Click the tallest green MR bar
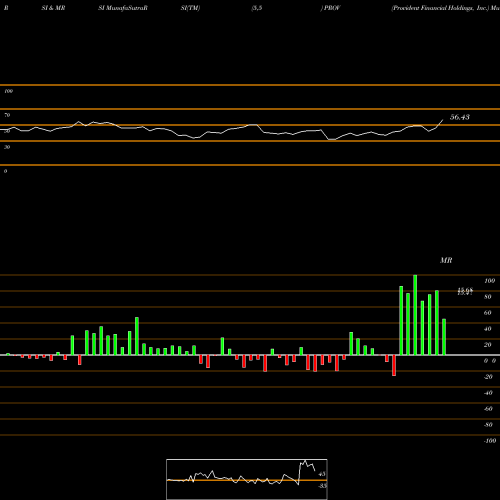 pyautogui.click(x=415, y=315)
